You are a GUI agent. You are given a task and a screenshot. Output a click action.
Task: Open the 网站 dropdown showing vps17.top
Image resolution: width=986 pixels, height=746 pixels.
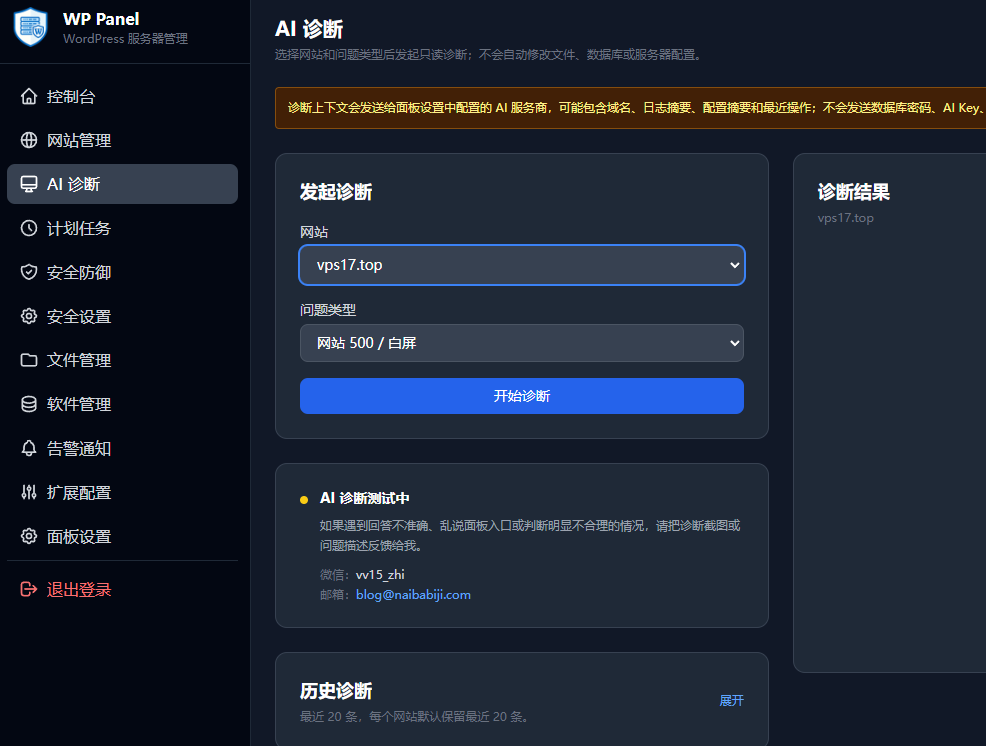point(522,265)
